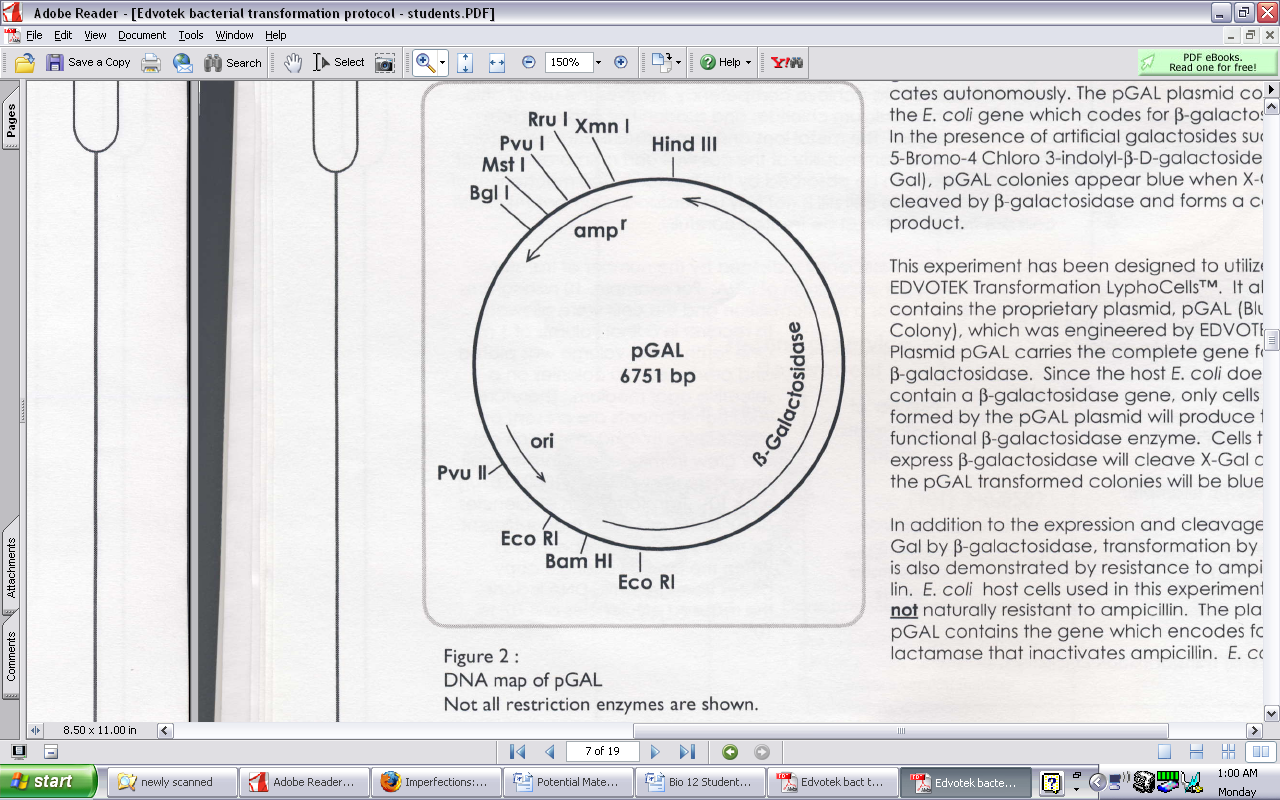The image size is (1280, 800).
Task: Jump to the first page
Action: [517, 752]
